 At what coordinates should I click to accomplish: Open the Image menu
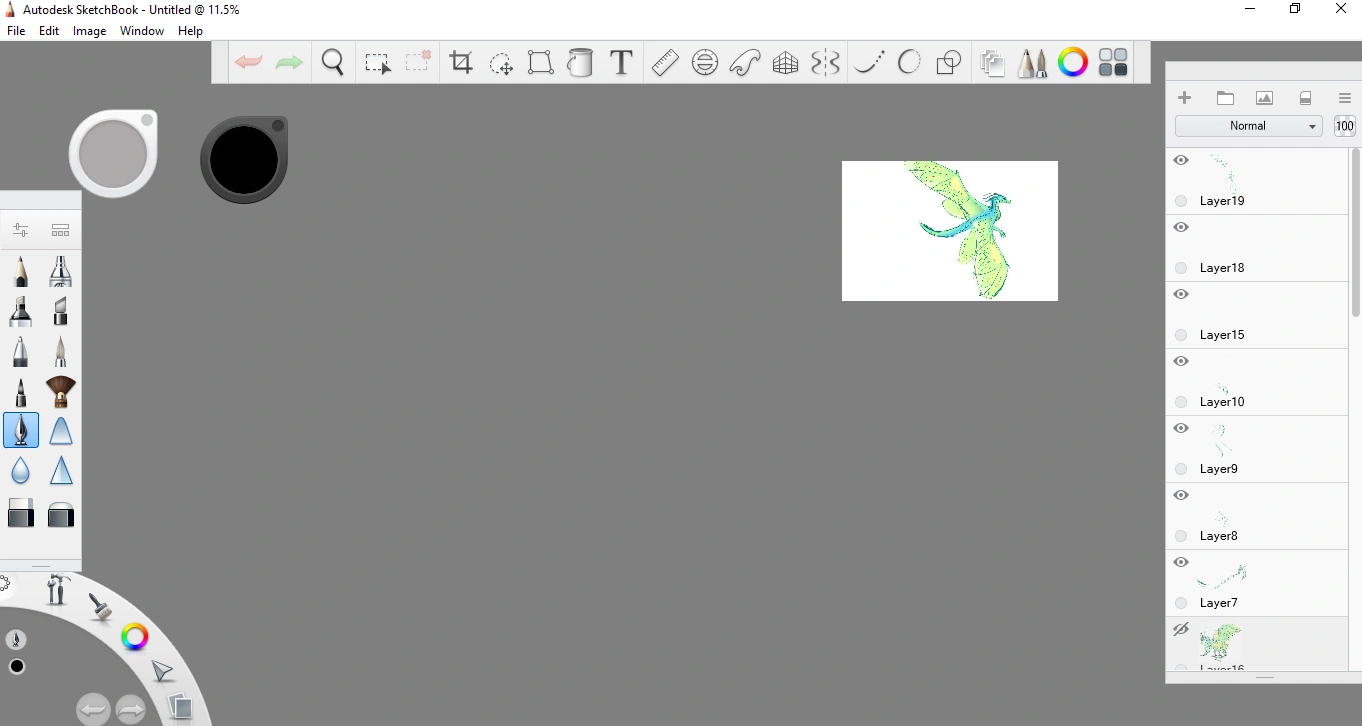tap(89, 31)
